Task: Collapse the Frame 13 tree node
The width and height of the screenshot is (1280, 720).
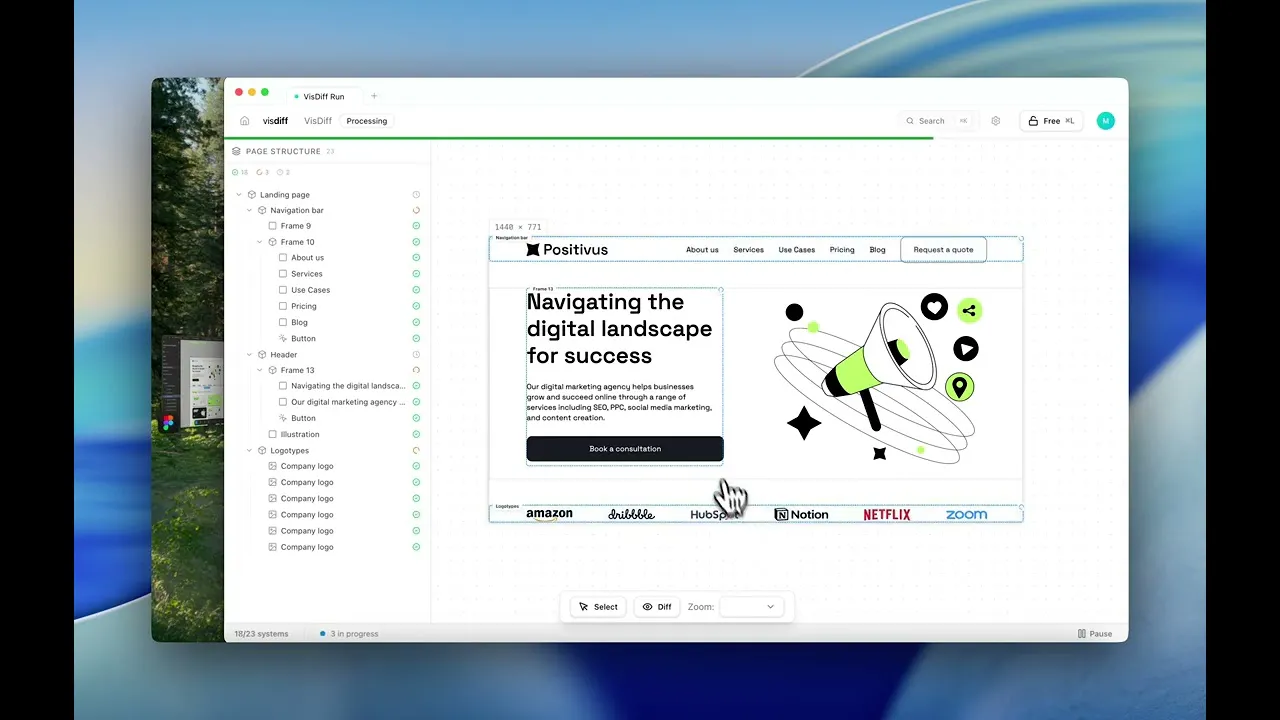Action: (260, 370)
